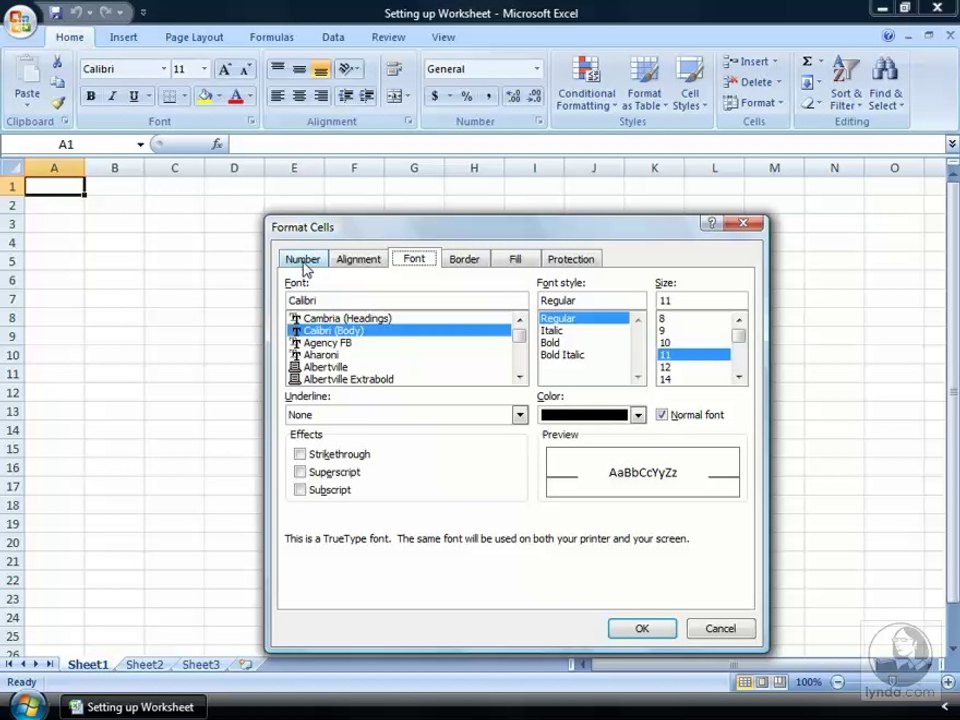Viewport: 960px width, 720px height.
Task: Switch to the Fill tab in dialog
Action: point(515,259)
